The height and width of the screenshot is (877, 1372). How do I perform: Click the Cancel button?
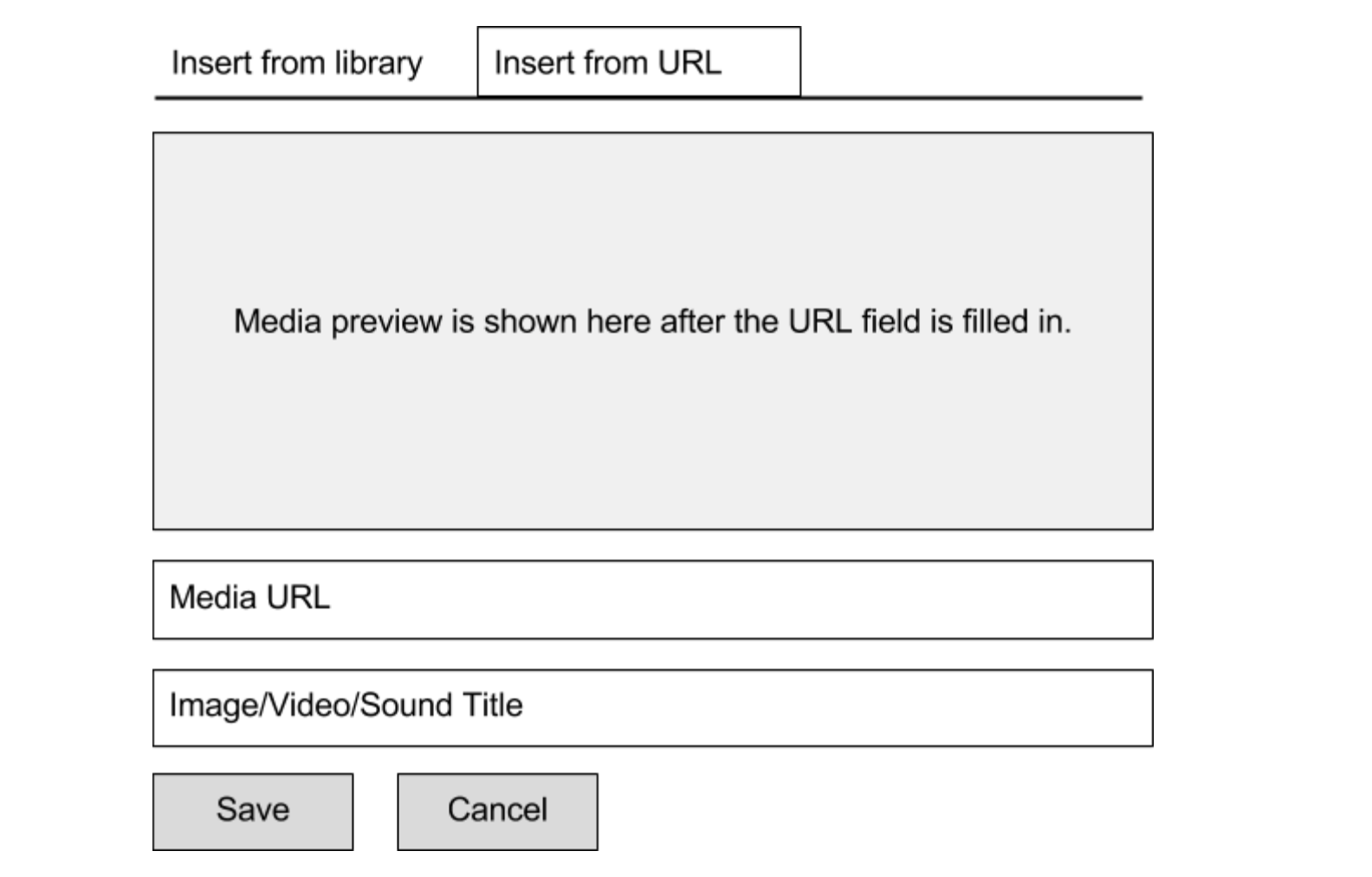pyautogui.click(x=497, y=811)
